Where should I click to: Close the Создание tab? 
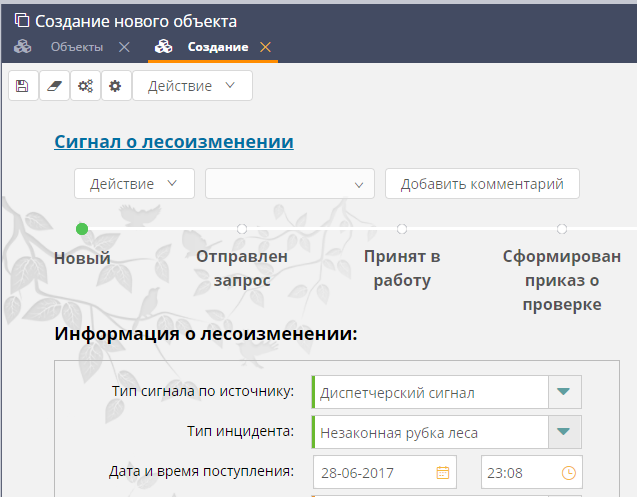265,47
